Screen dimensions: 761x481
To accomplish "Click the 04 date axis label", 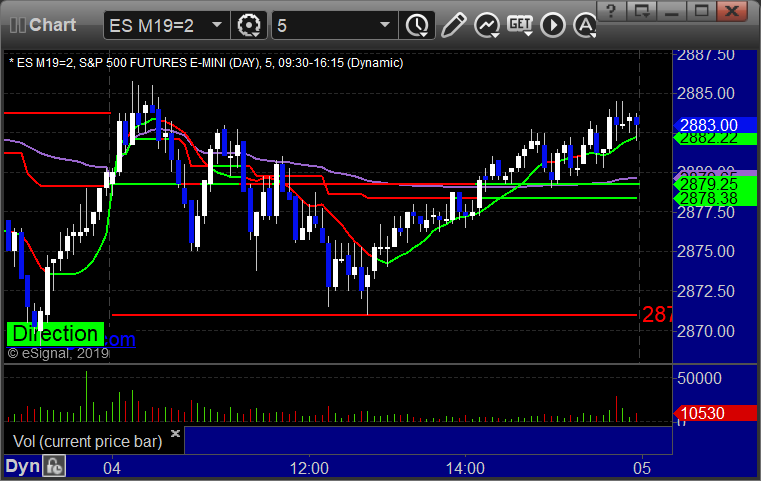I will pyautogui.click(x=112, y=468).
